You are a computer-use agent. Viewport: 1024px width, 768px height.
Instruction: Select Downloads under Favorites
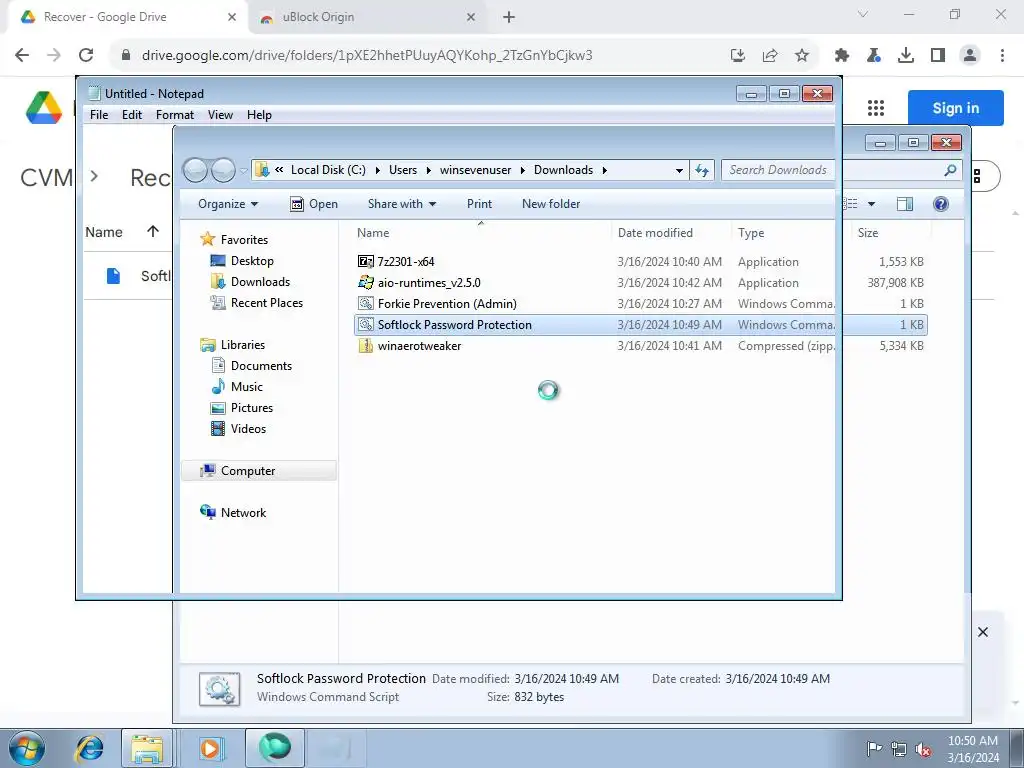tap(260, 281)
